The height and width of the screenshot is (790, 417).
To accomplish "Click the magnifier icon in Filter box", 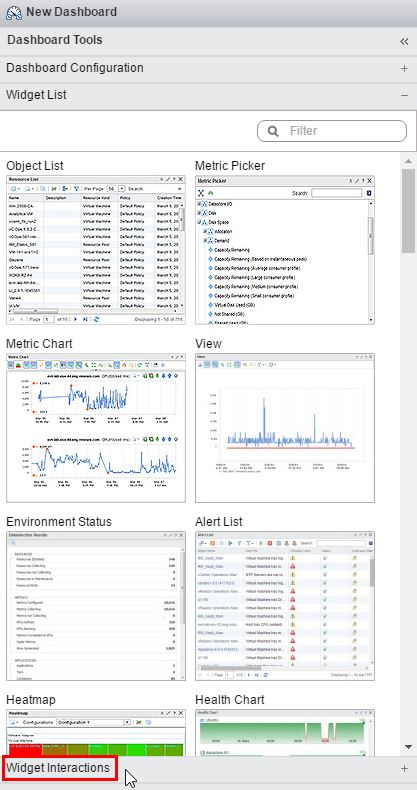I will click(273, 131).
